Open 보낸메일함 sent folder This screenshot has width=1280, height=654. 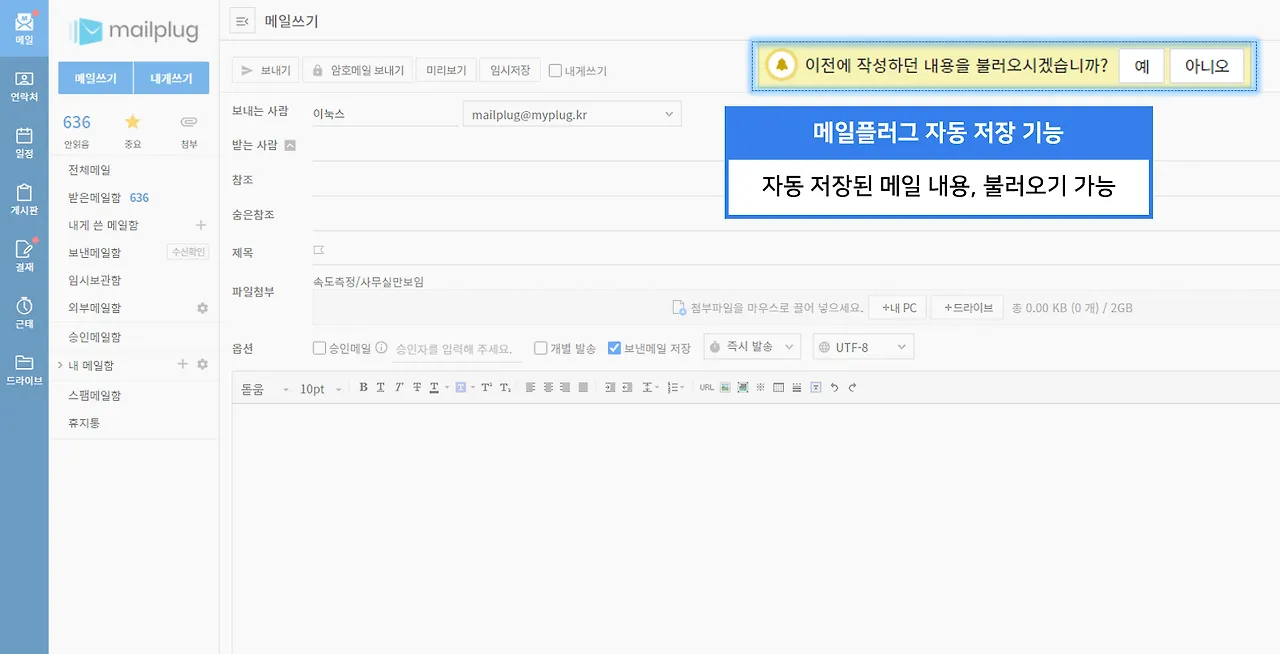pyautogui.click(x=95, y=253)
